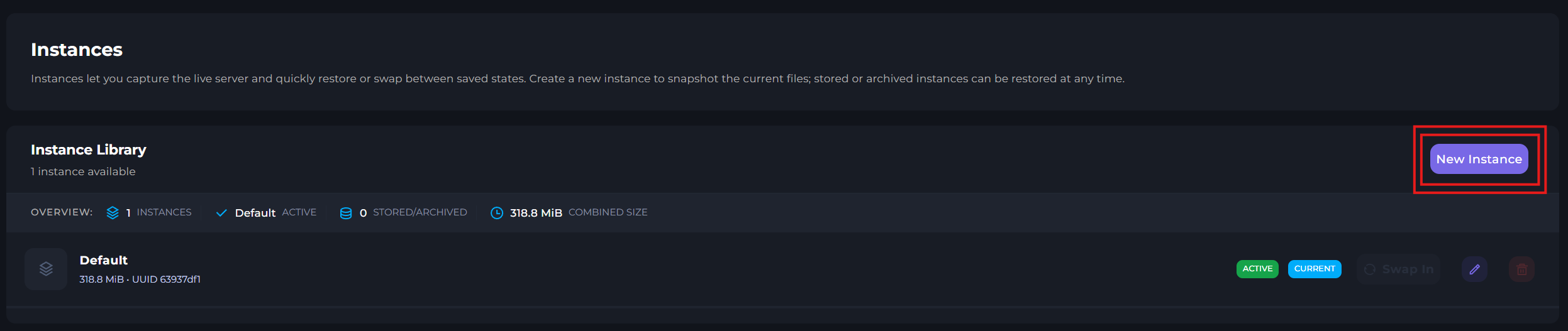Click the Instances page heading
The image size is (1568, 331).
click(x=77, y=50)
